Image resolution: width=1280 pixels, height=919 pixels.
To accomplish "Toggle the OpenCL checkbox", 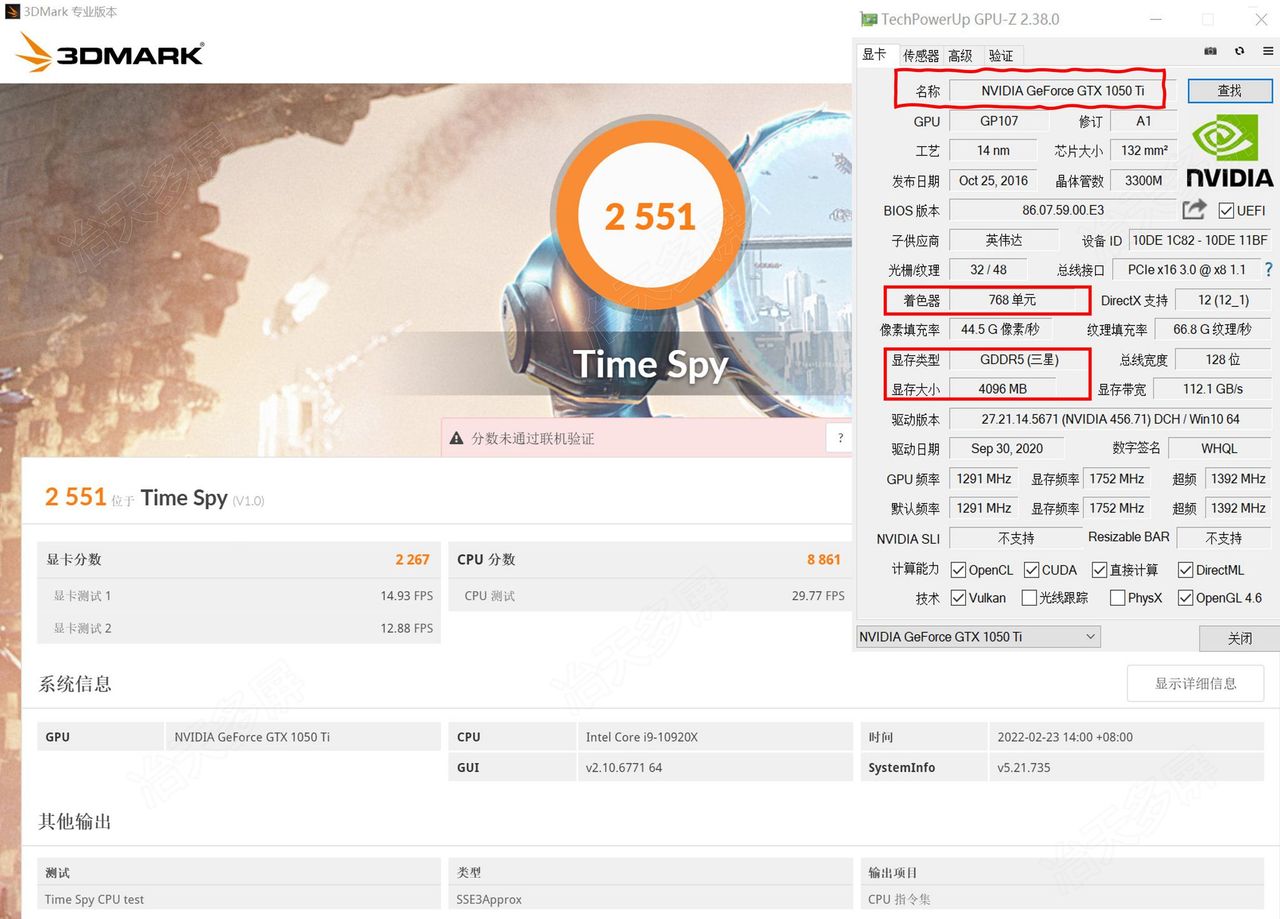I will click(958, 570).
